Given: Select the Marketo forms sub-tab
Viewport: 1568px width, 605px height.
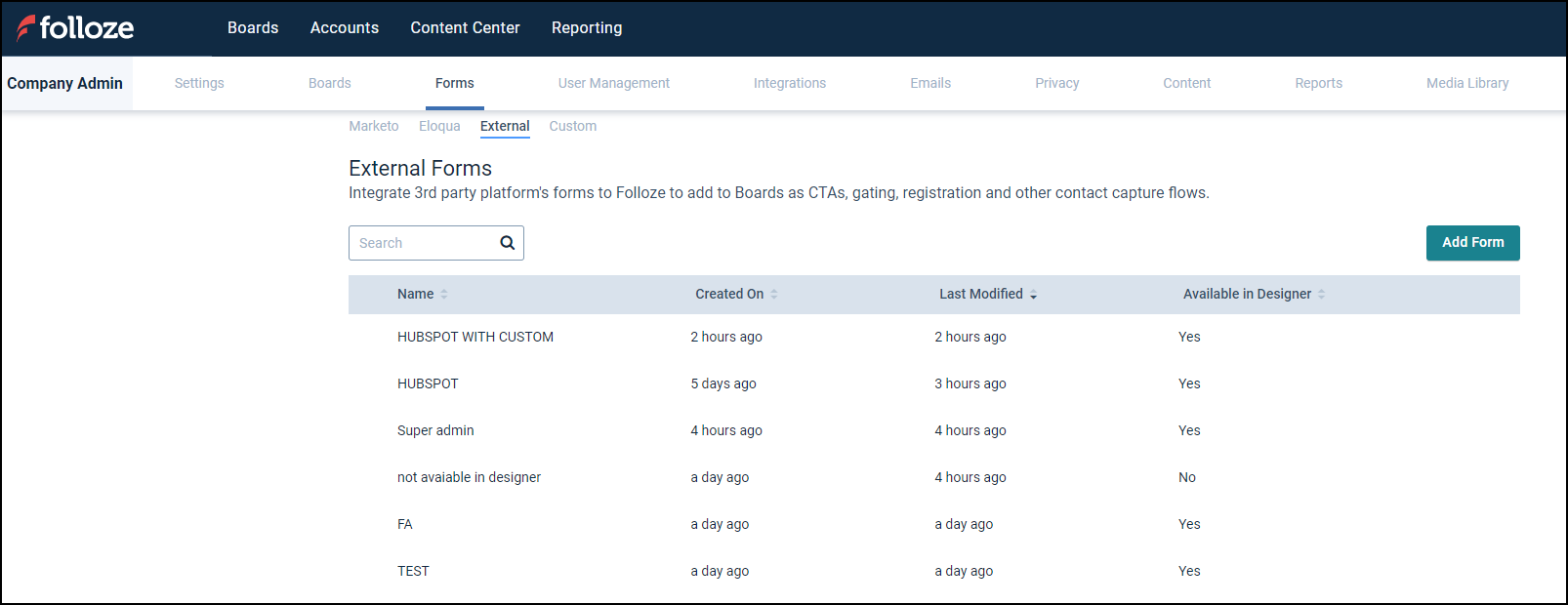Looking at the screenshot, I should click(x=373, y=127).
